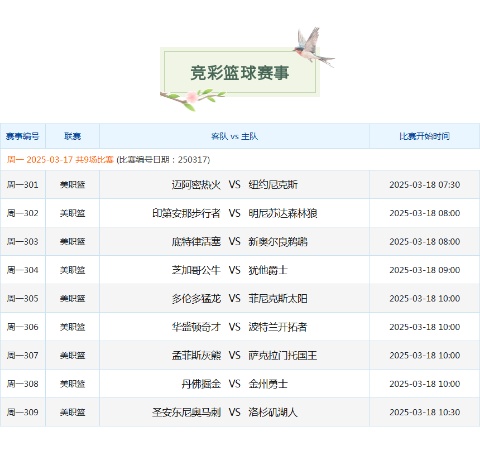Select match number 周一303
The height and width of the screenshot is (451, 480).
(x=23, y=241)
